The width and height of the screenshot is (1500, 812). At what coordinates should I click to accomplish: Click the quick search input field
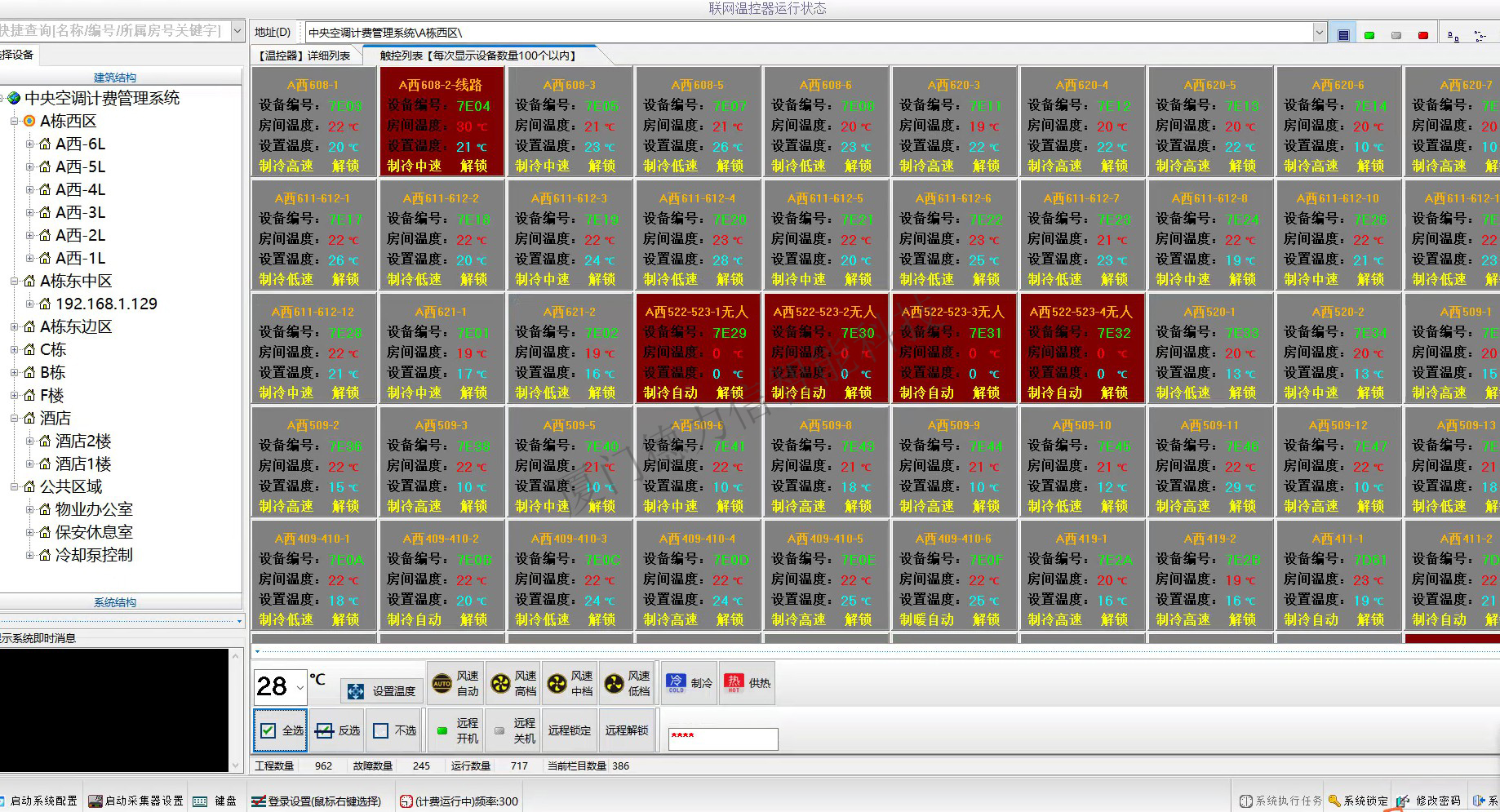point(115,31)
